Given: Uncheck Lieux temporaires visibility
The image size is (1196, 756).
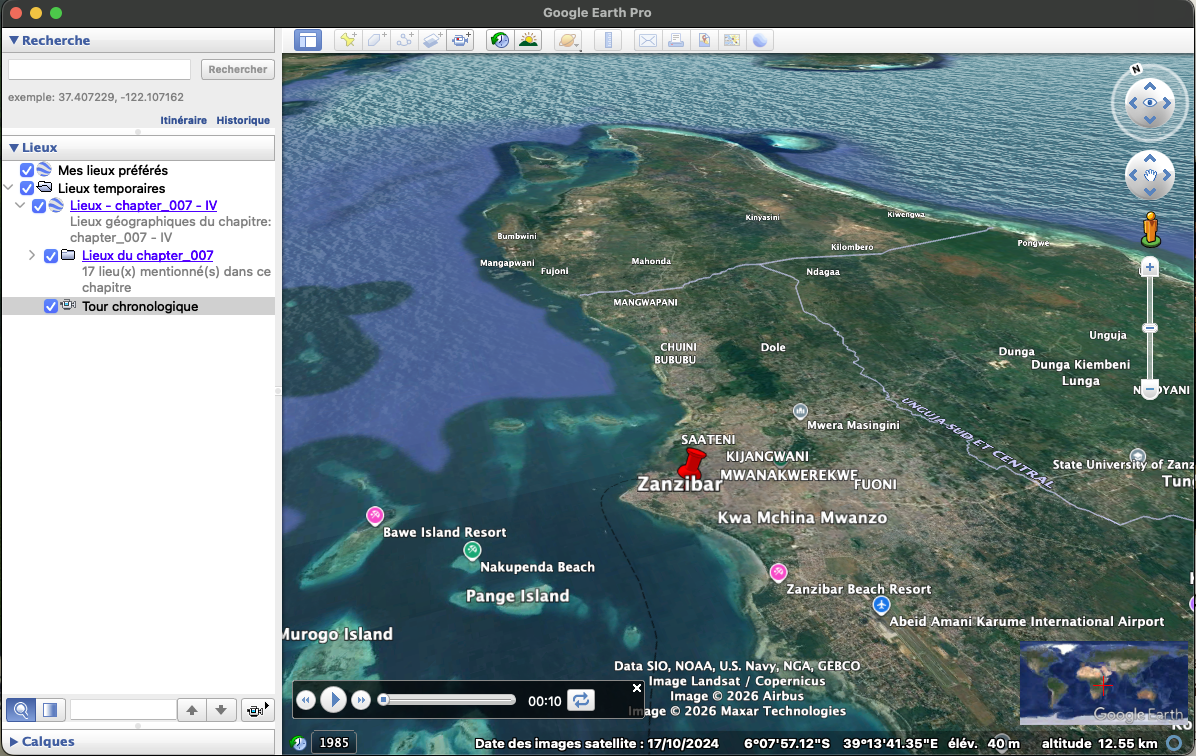Looking at the screenshot, I should click(26, 188).
